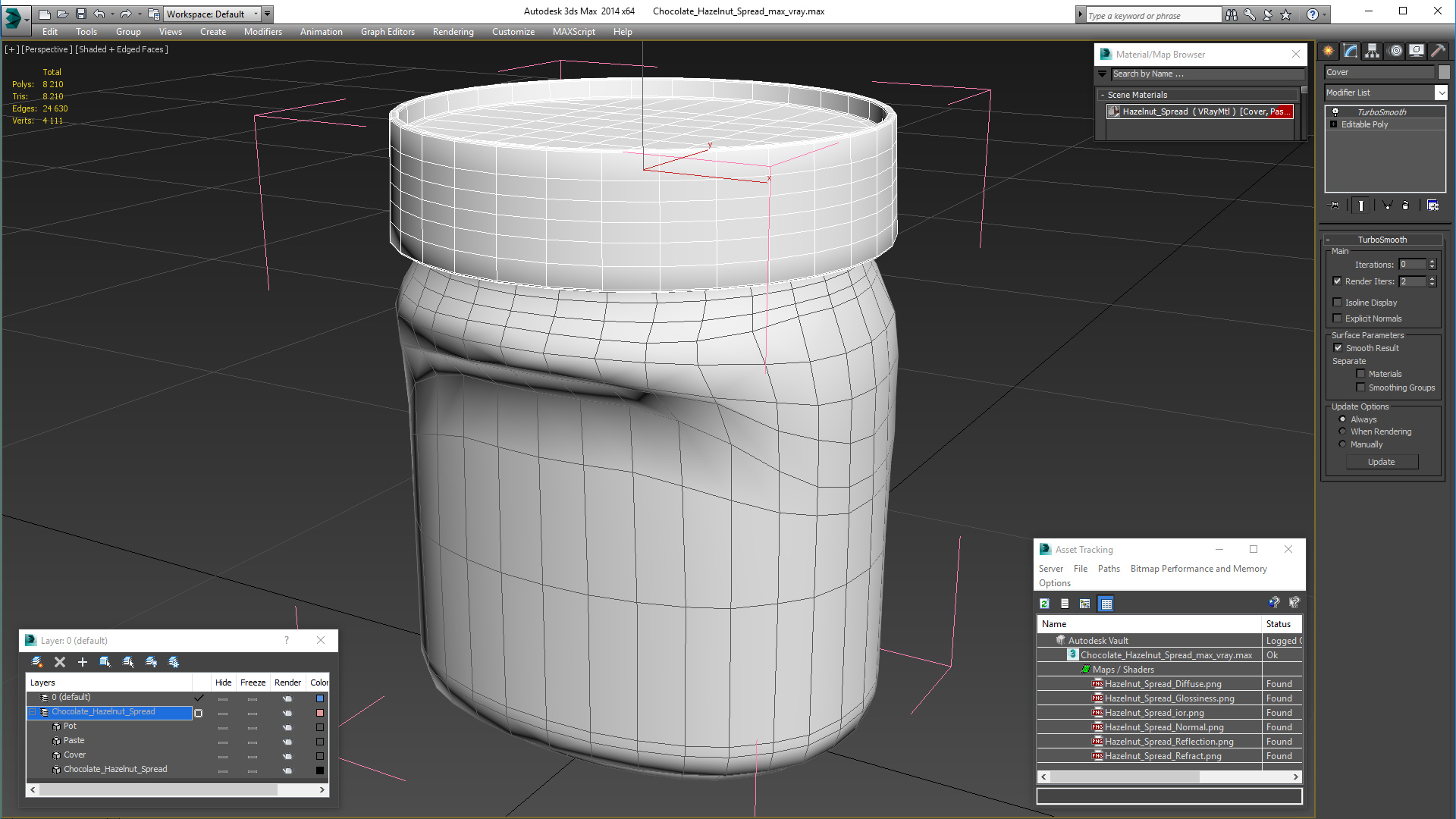
Task: Enable Explicit Normals checkbox
Action: pyautogui.click(x=1338, y=318)
